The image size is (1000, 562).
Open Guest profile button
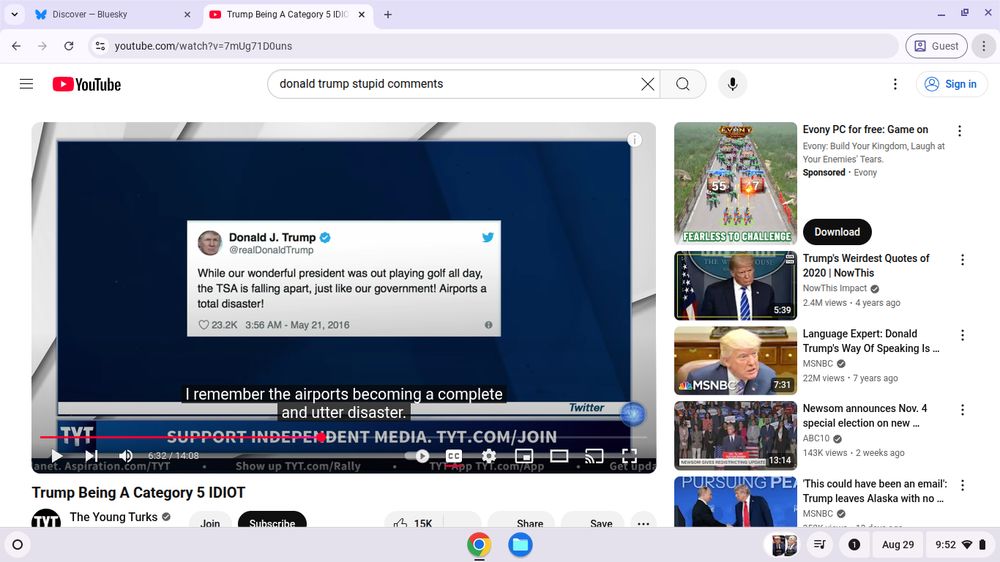(936, 46)
